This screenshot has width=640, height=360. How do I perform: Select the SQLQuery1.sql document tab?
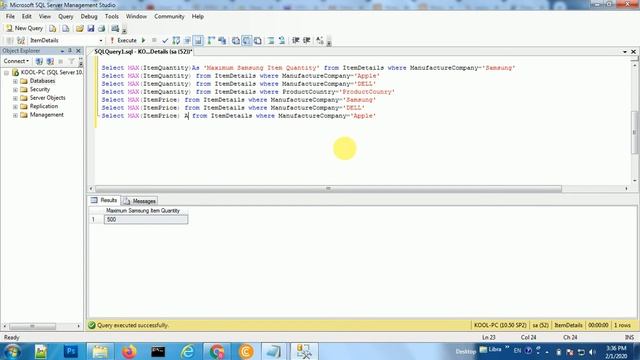point(143,52)
